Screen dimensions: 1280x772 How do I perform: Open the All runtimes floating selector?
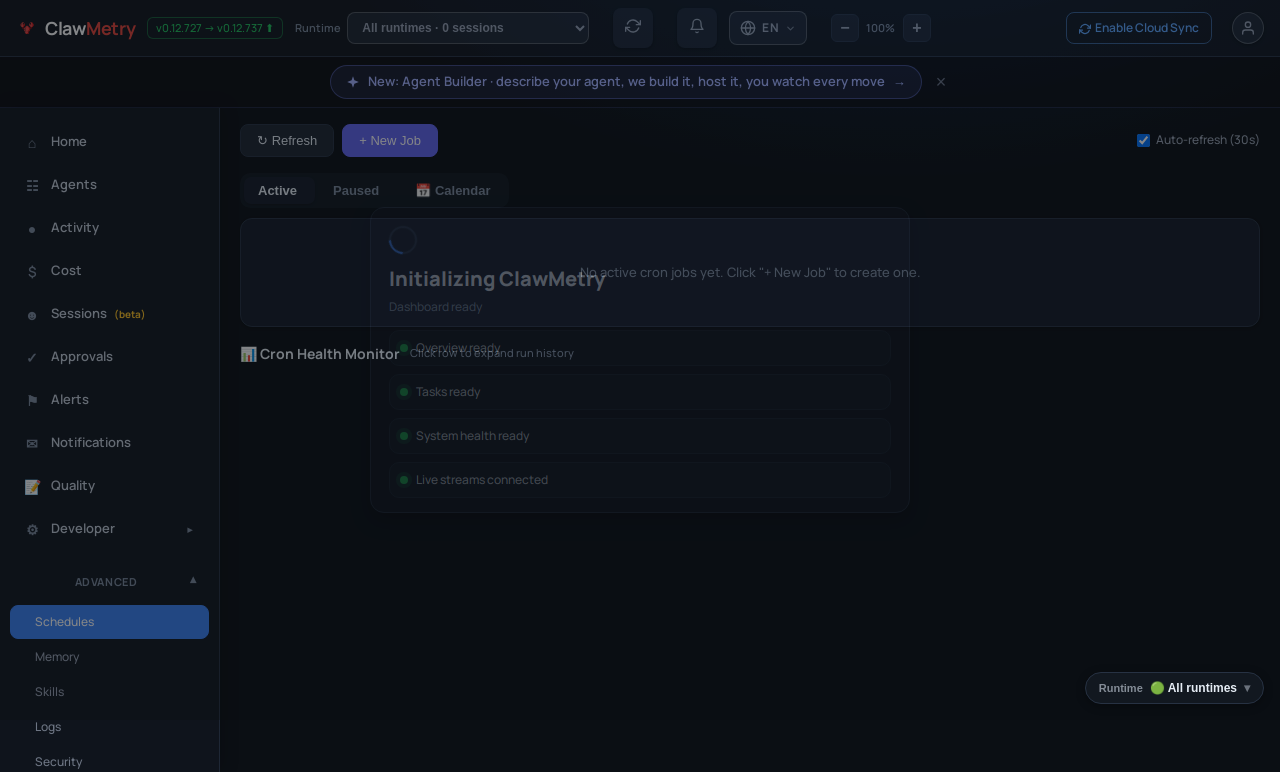1174,688
